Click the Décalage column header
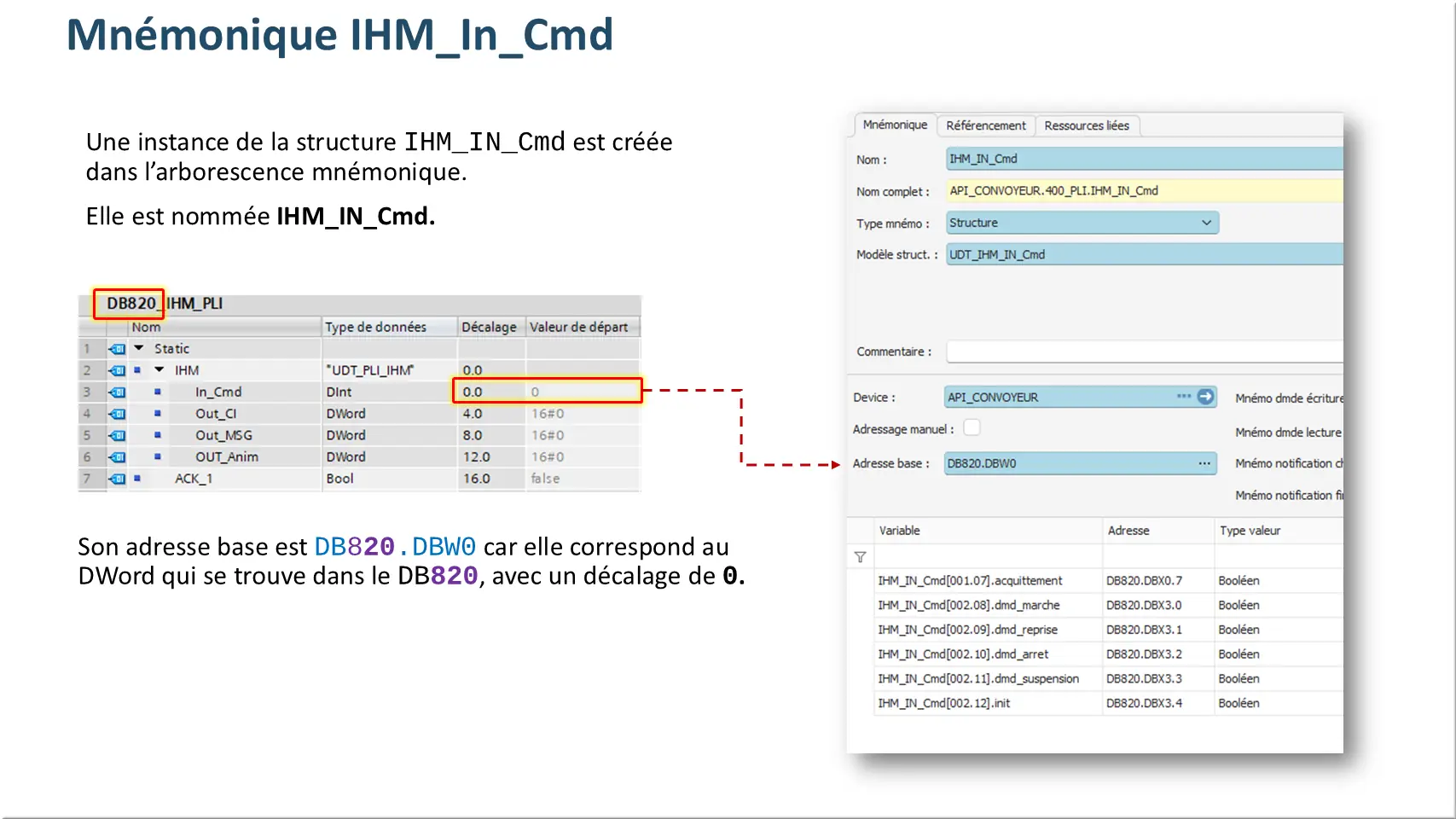1456x819 pixels. pos(489,327)
